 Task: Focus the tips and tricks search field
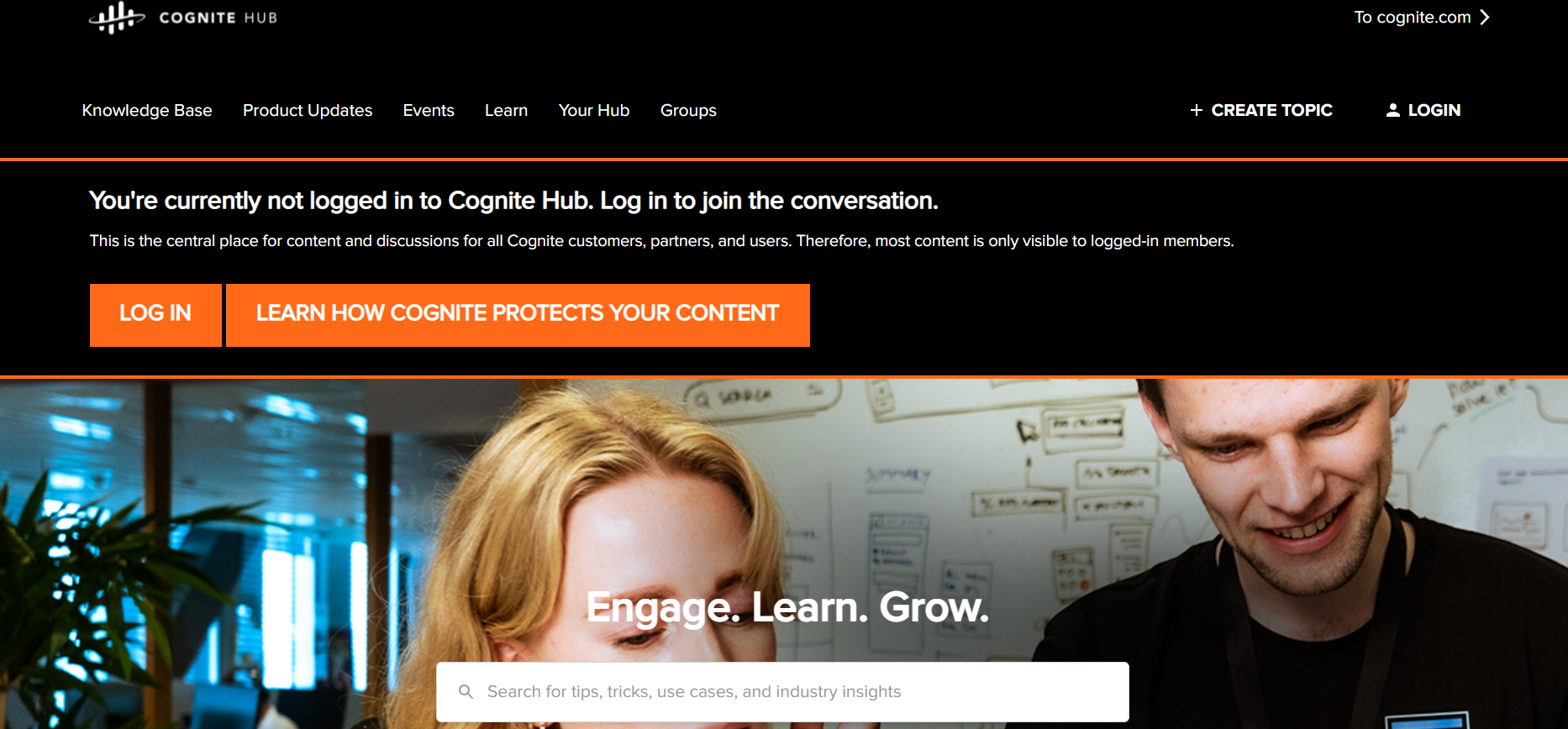(782, 692)
